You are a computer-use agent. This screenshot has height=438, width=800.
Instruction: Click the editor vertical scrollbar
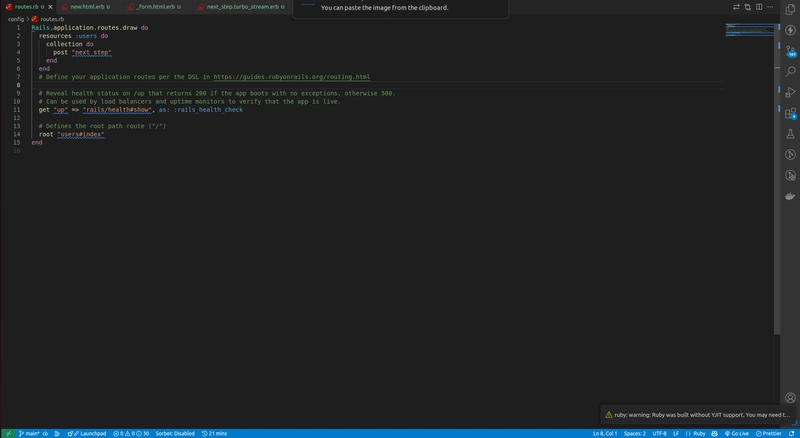click(777, 179)
